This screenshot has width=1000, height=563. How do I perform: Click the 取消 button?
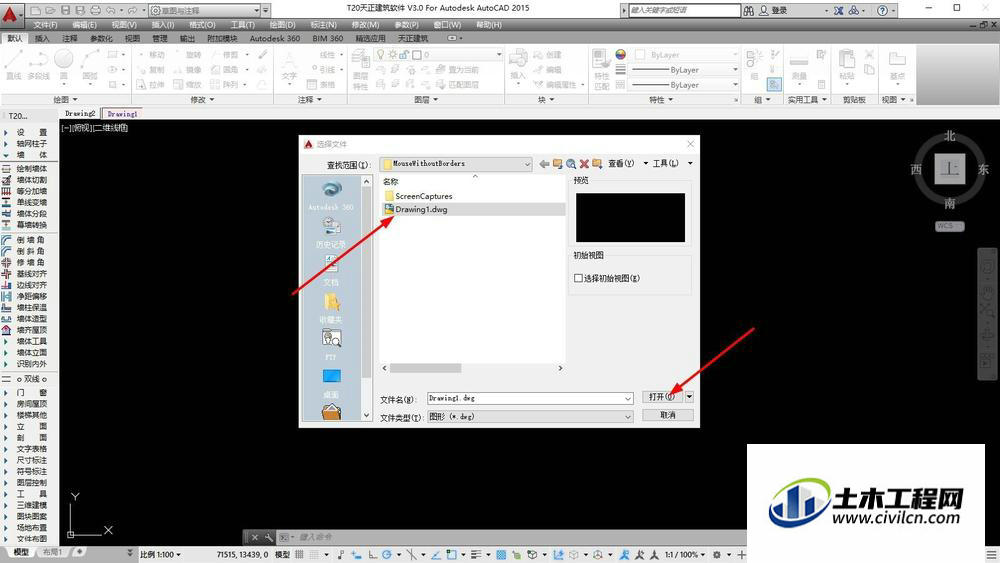[668, 415]
